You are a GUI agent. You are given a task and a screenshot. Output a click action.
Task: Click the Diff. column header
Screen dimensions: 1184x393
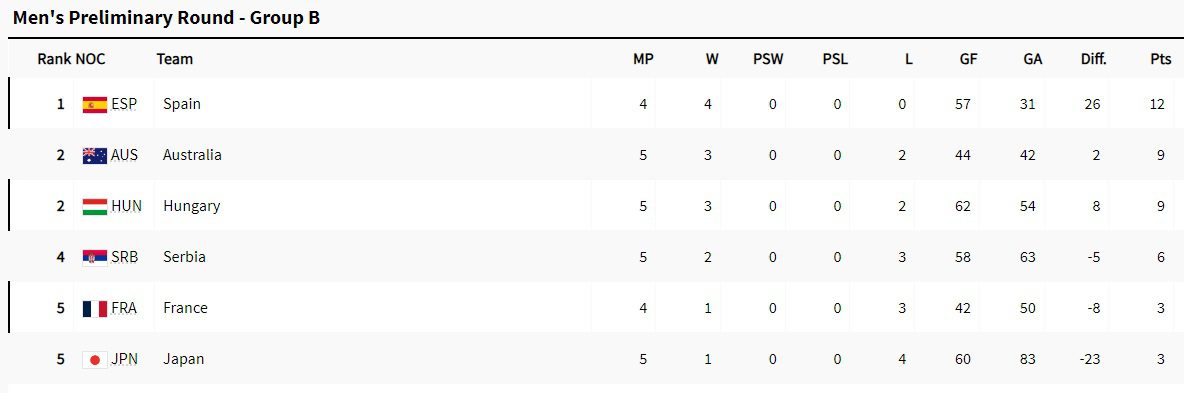1093,59
